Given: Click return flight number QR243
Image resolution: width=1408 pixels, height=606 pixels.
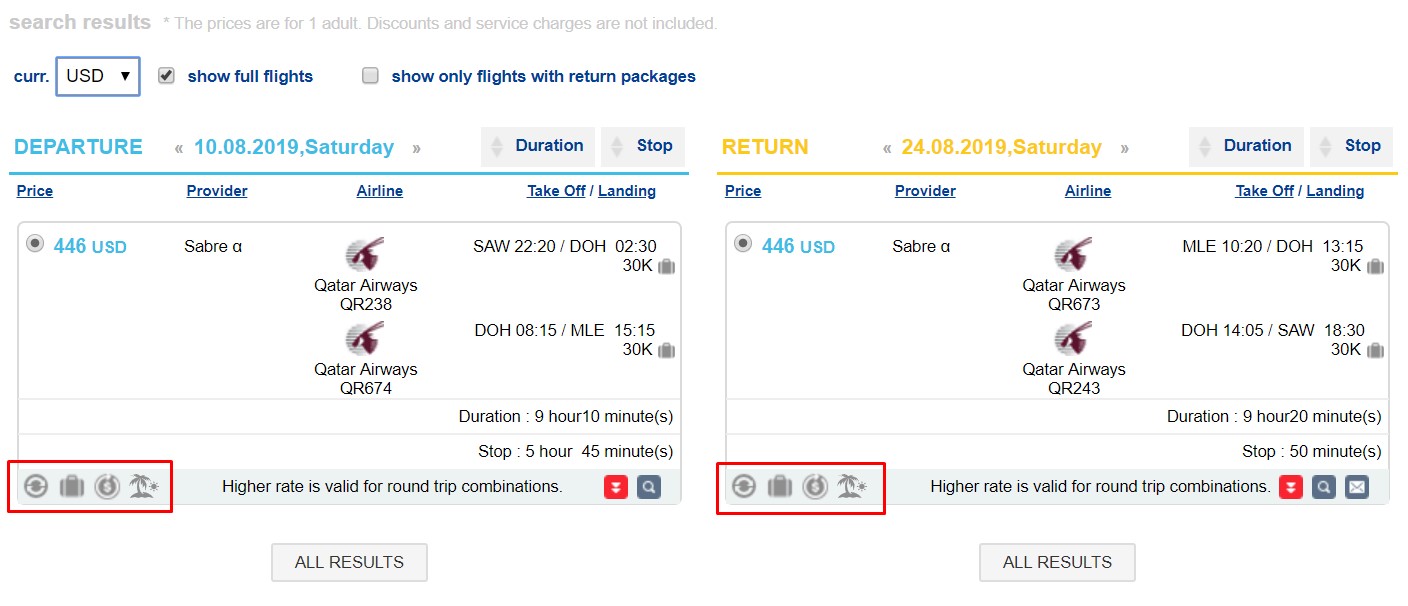Looking at the screenshot, I should [1074, 388].
